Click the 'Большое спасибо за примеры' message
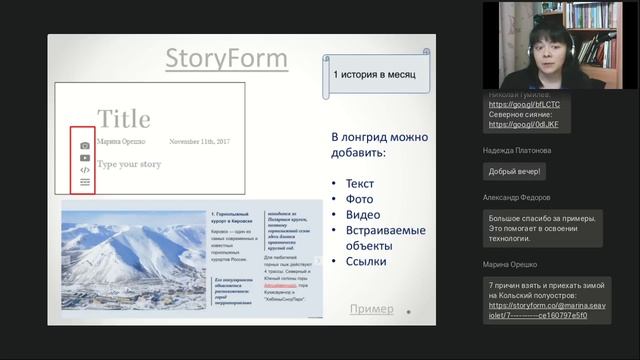 coord(543,229)
